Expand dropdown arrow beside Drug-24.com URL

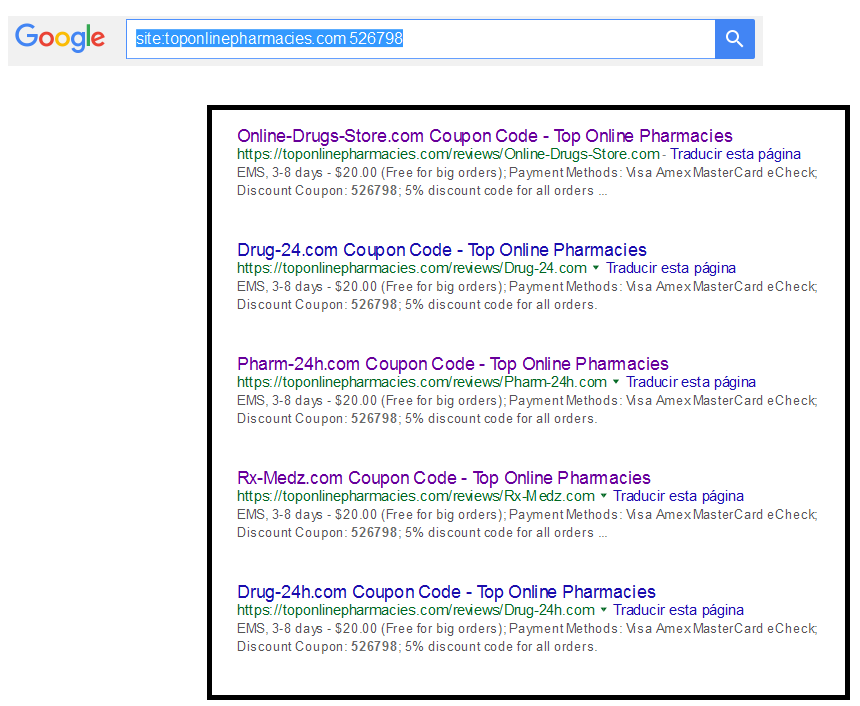click(596, 268)
